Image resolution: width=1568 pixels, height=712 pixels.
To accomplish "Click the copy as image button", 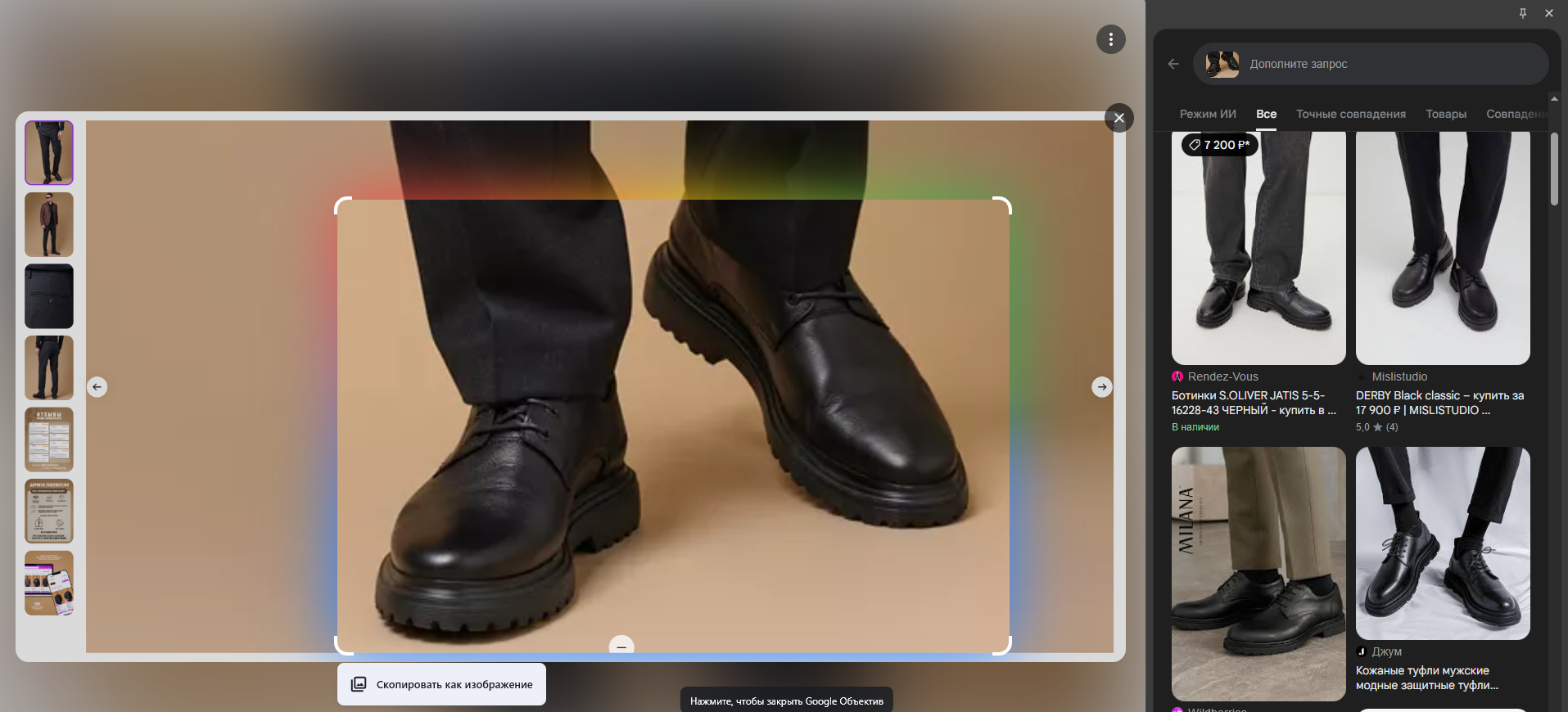I will pyautogui.click(x=441, y=684).
